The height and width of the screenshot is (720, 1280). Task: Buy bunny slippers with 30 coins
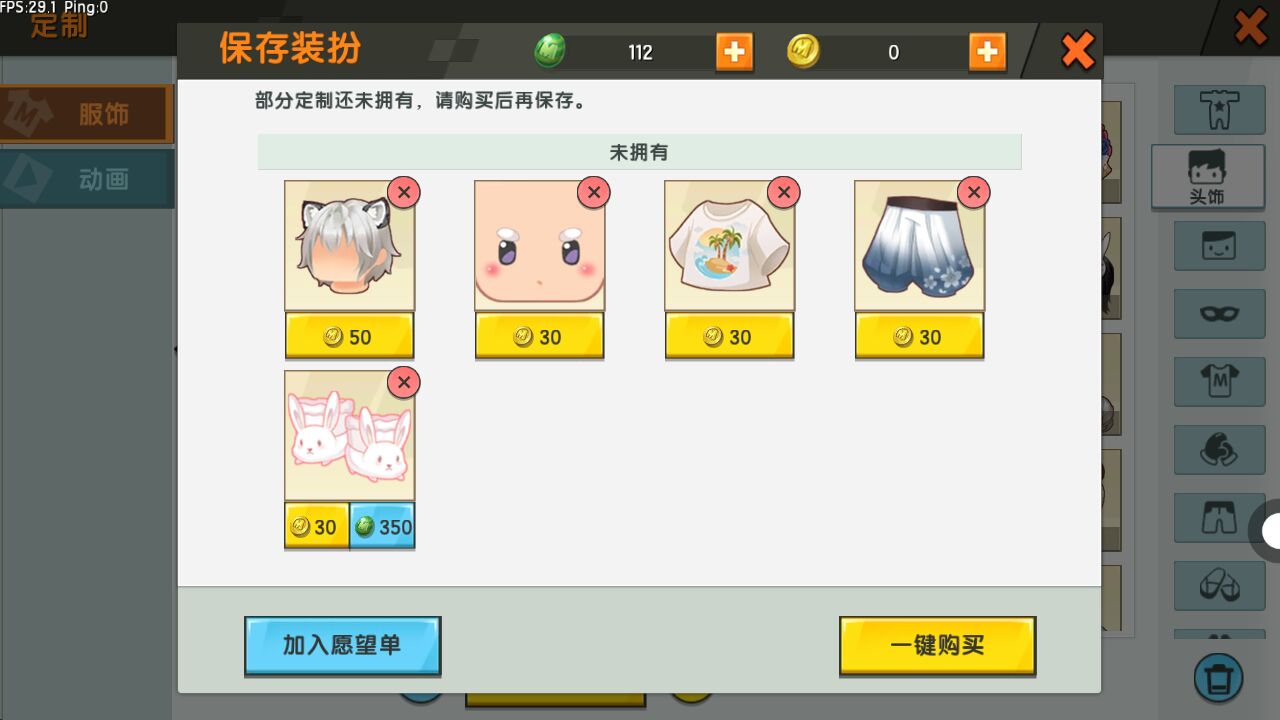pos(317,526)
